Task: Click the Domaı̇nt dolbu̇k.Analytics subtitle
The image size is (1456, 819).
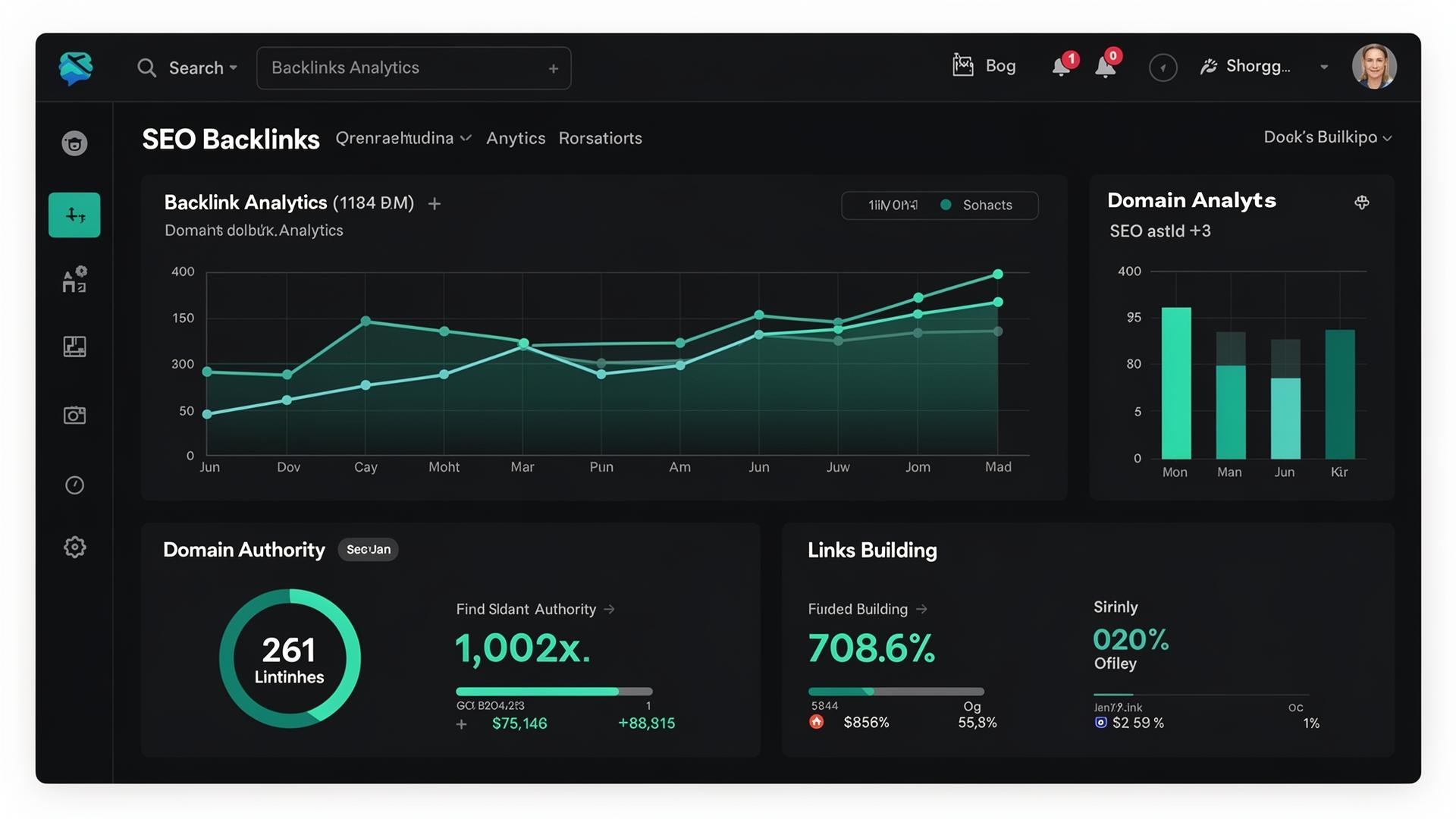Action: tap(254, 231)
